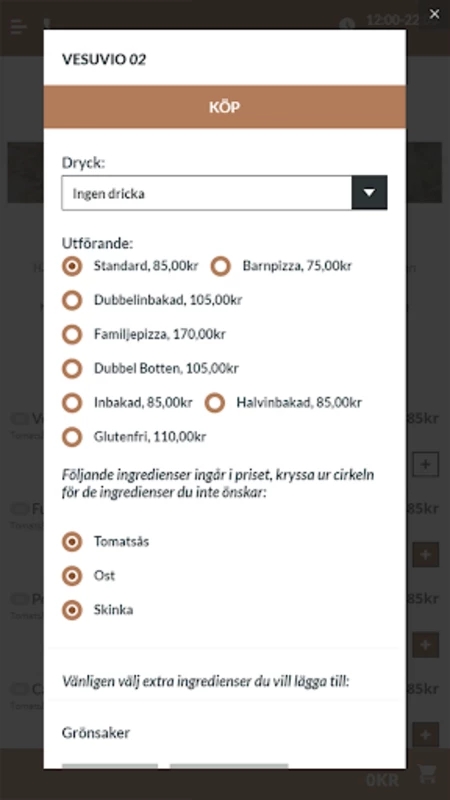
Task: Click the Ingen dricka combo box
Action: point(224,192)
